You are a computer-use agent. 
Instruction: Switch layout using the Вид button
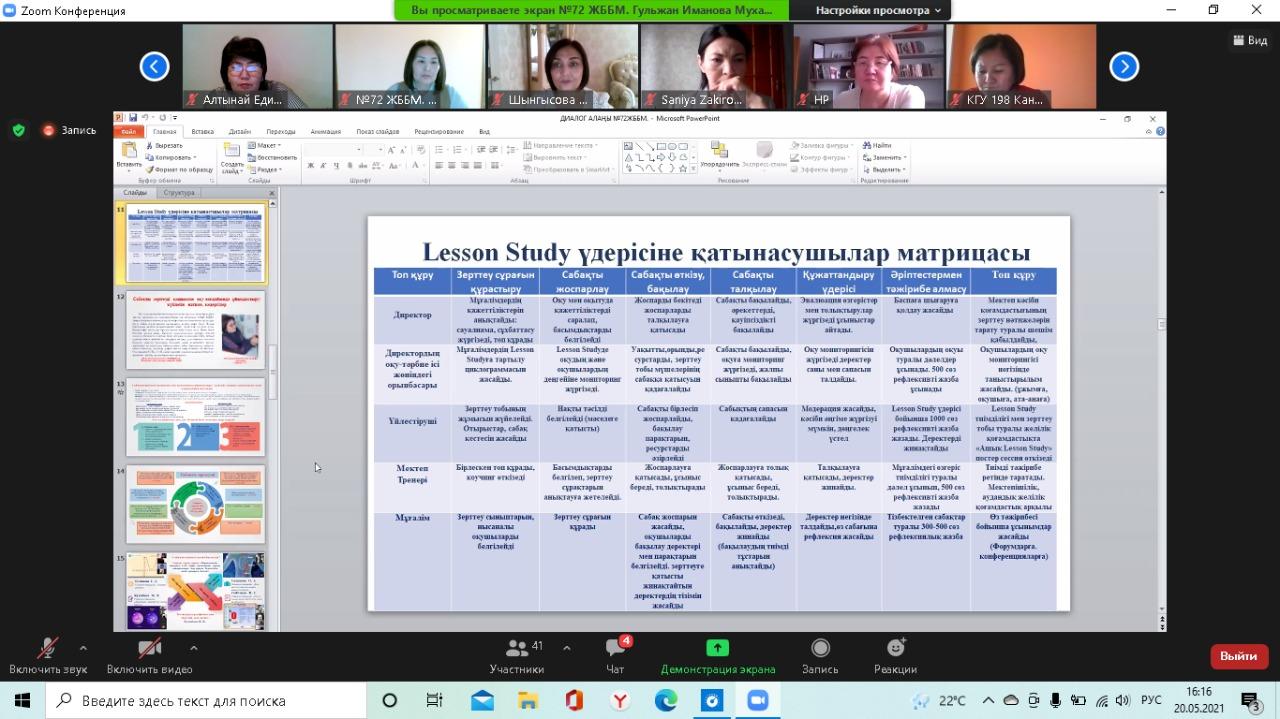(x=1250, y=40)
